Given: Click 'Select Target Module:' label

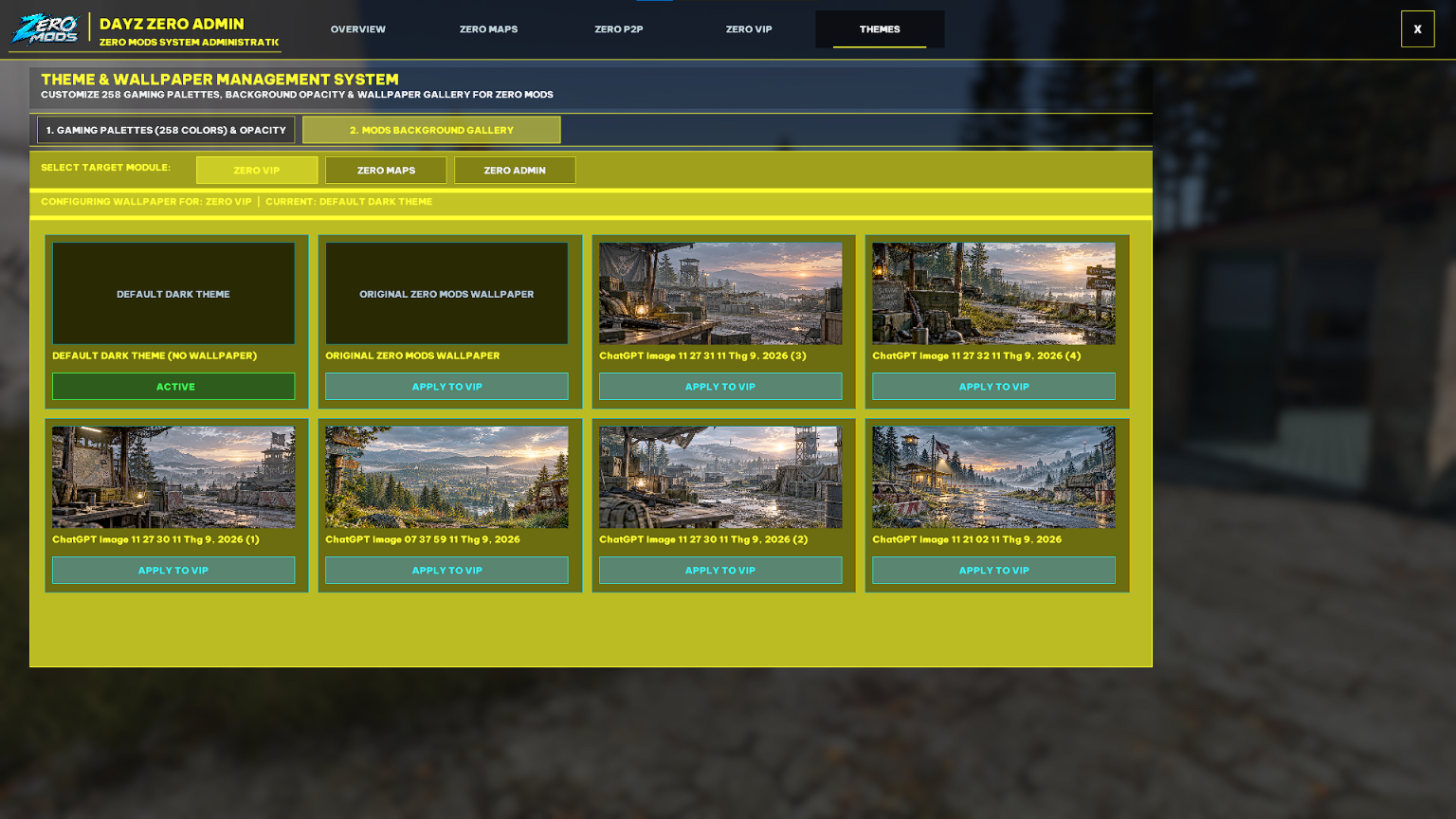Looking at the screenshot, I should pos(105,168).
